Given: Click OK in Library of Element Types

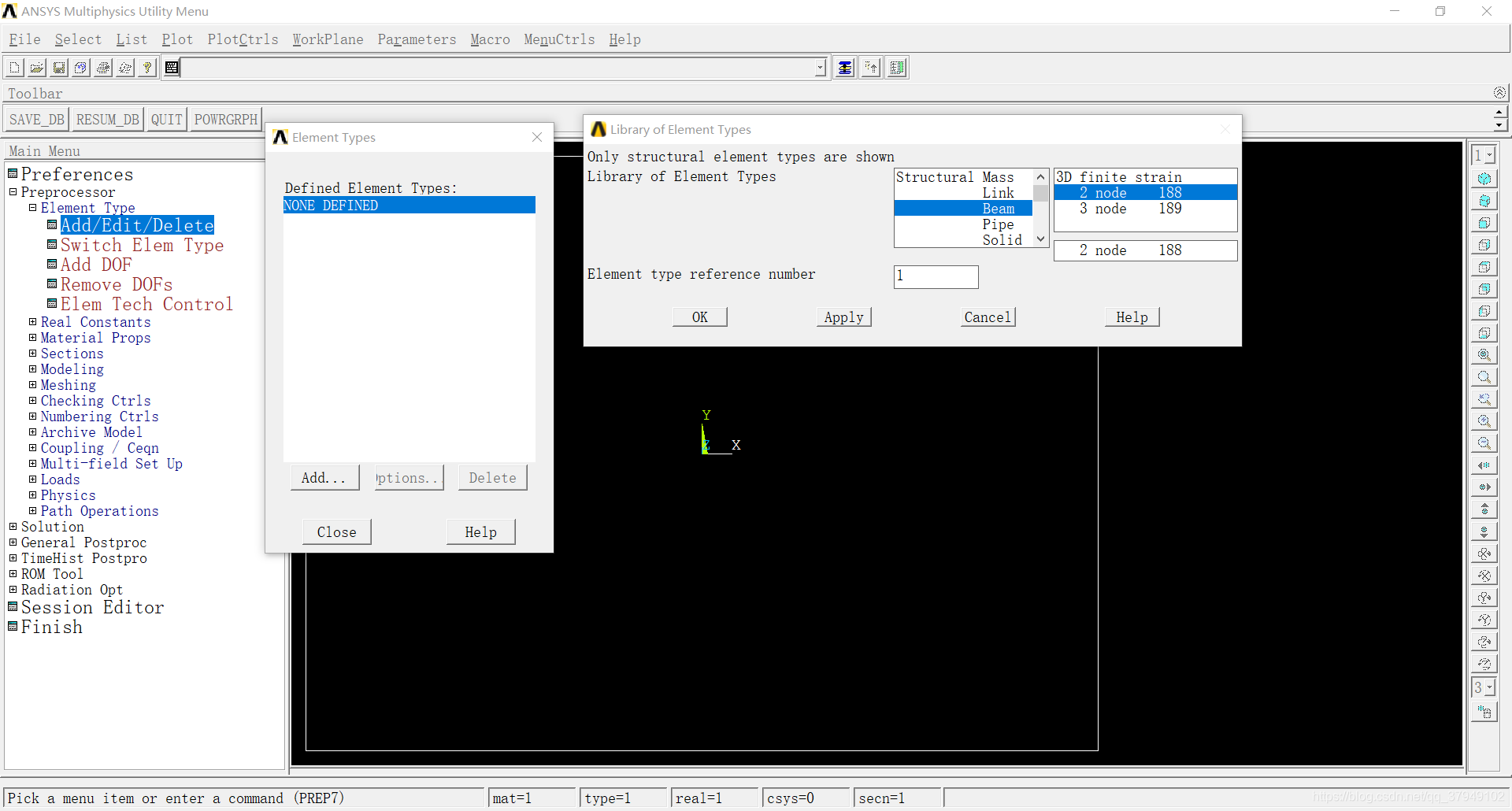Looking at the screenshot, I should [x=700, y=317].
